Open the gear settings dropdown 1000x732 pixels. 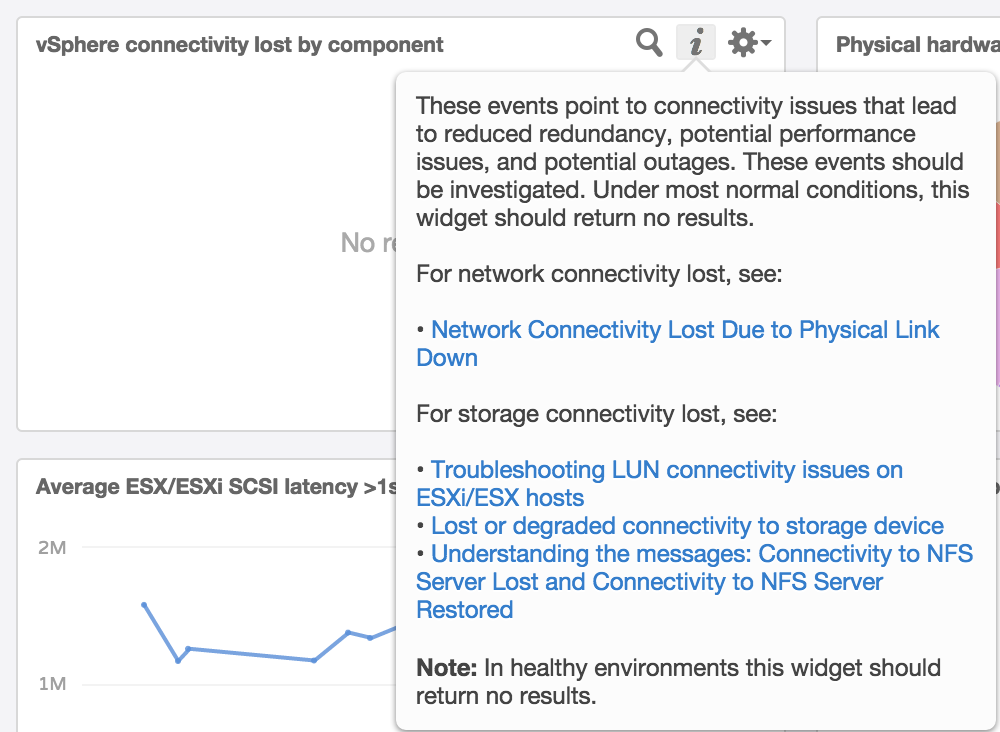click(x=748, y=43)
